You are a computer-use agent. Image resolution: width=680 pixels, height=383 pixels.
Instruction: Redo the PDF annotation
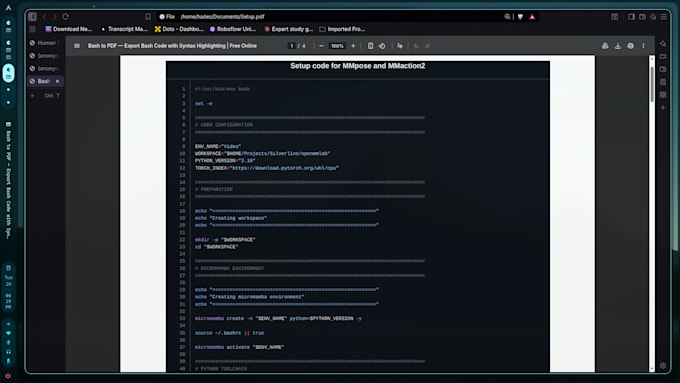pos(427,46)
